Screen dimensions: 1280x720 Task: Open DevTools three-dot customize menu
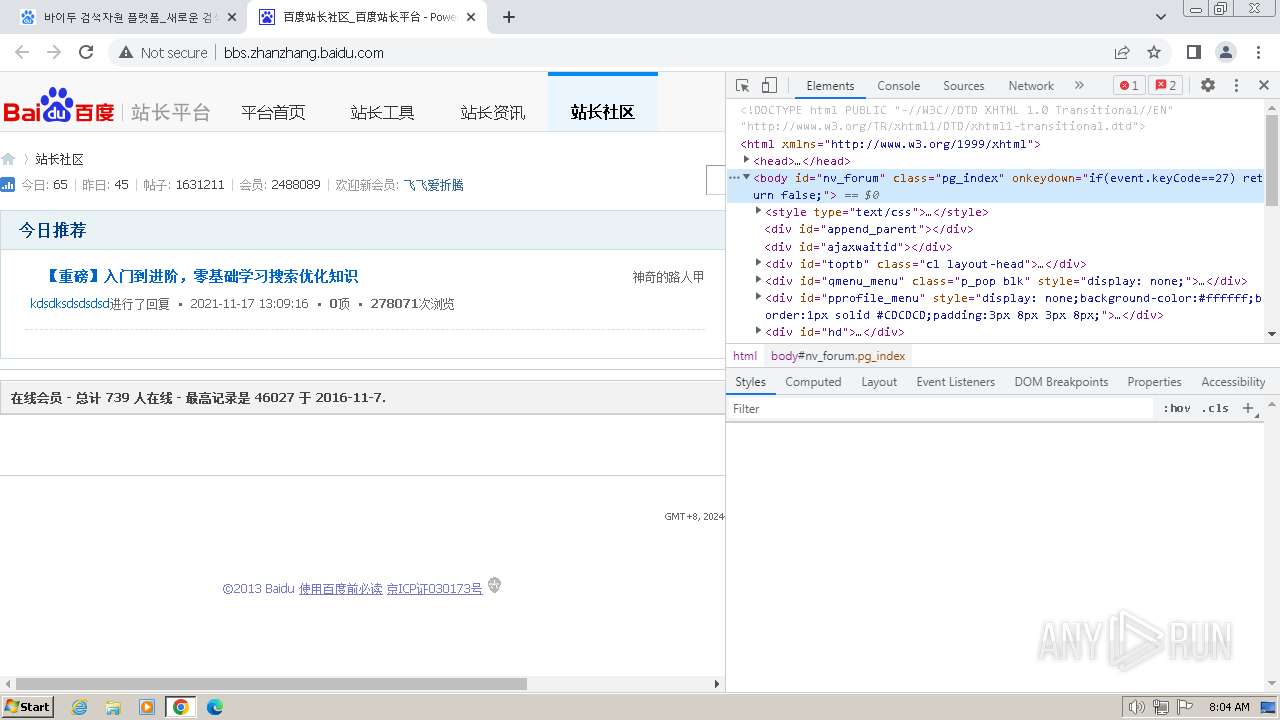(1236, 86)
